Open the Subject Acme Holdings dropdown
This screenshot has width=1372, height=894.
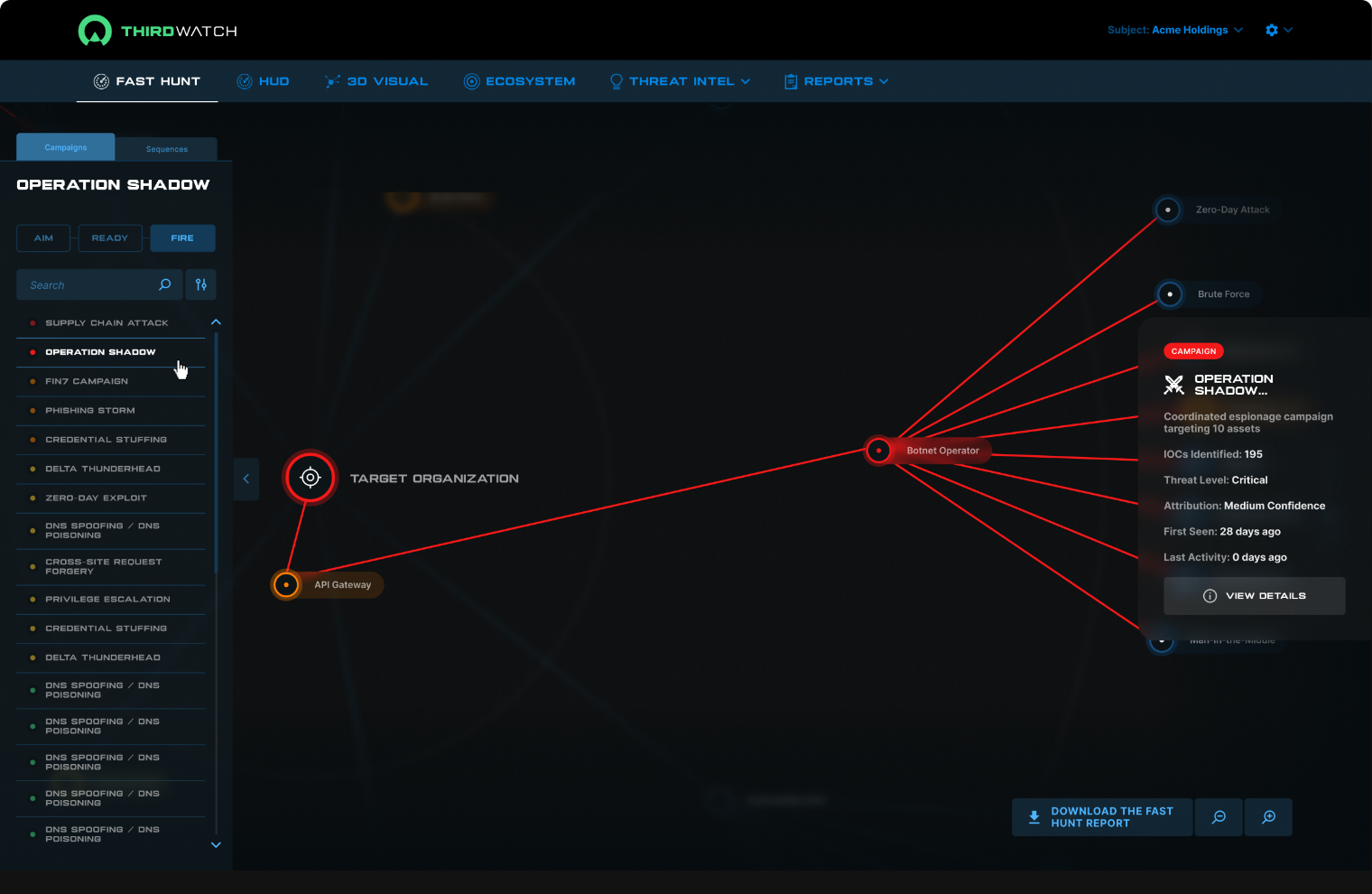[1175, 30]
